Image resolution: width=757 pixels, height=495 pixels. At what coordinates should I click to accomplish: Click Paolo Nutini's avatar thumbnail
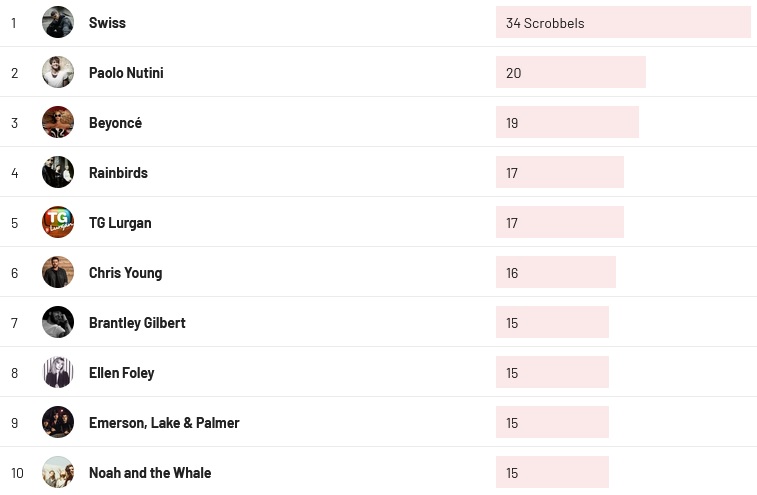58,72
